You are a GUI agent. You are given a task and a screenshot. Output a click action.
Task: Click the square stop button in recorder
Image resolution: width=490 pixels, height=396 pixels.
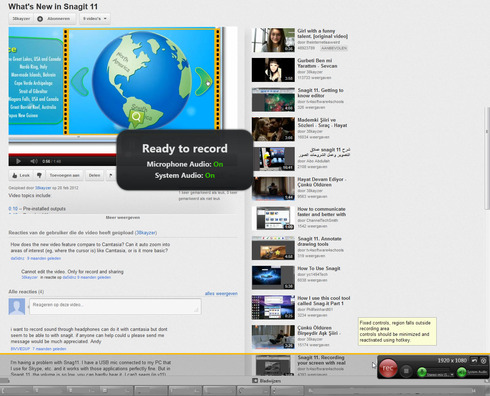coord(406,370)
